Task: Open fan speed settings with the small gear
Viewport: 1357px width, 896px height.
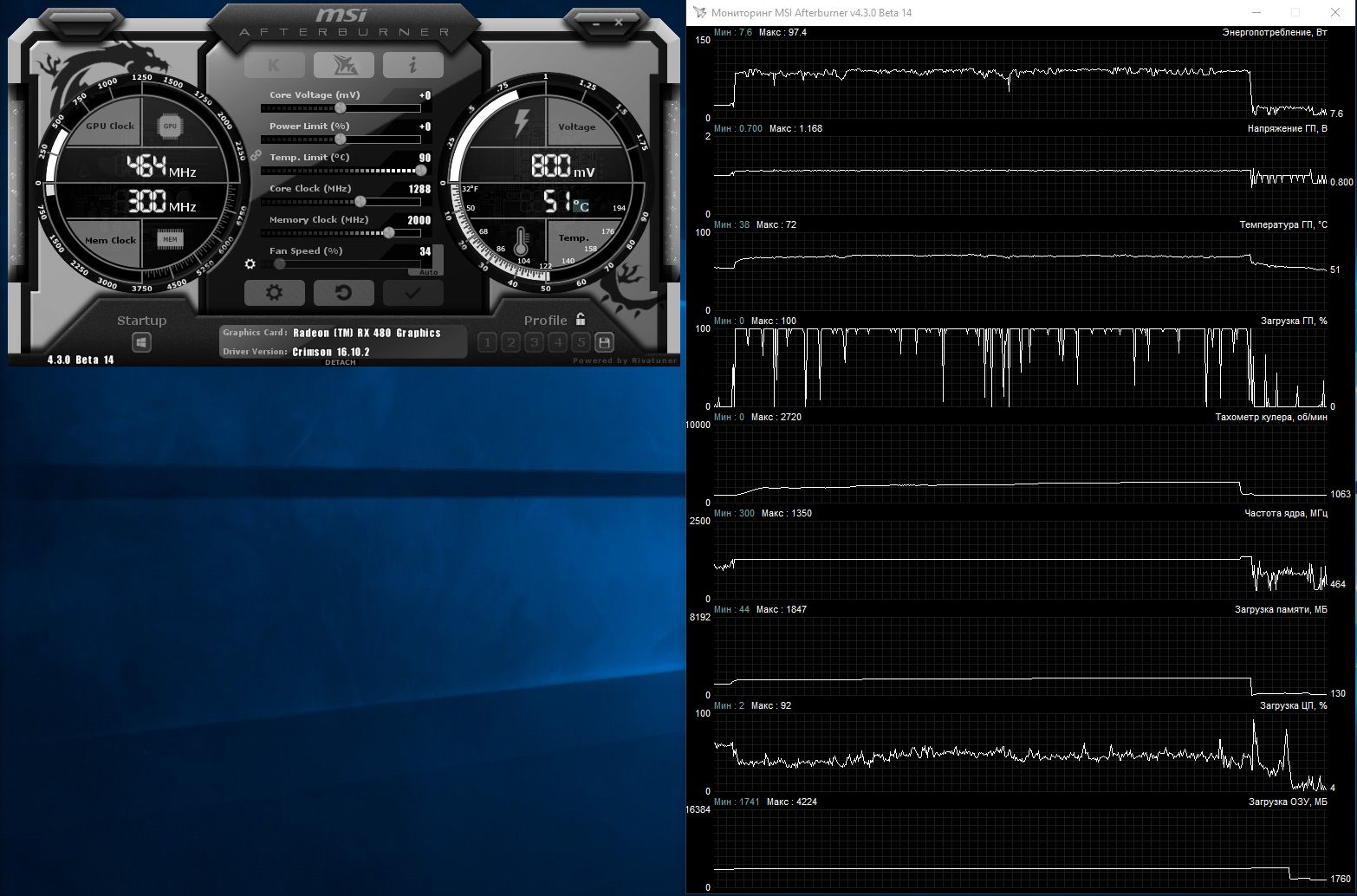Action: click(x=250, y=264)
